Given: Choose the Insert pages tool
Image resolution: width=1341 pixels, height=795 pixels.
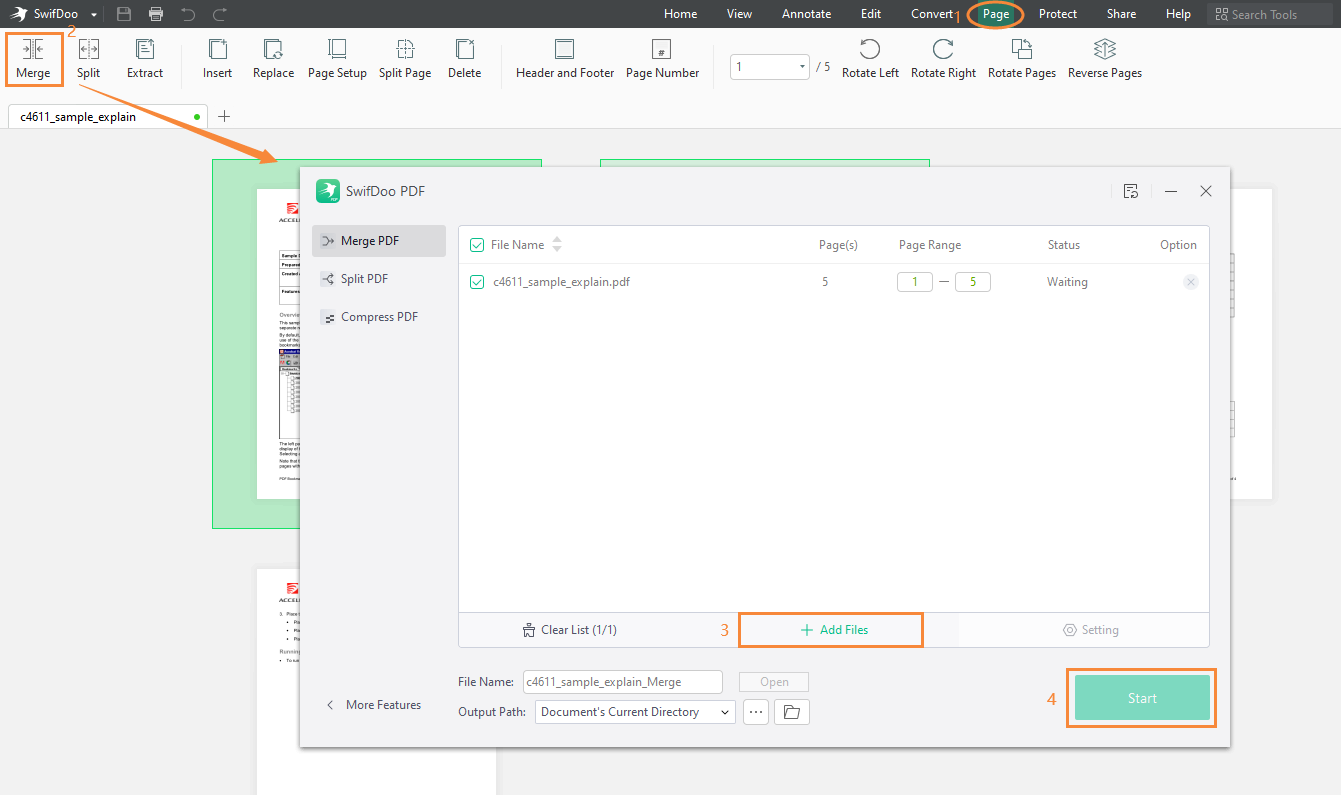Looking at the screenshot, I should 217,59.
